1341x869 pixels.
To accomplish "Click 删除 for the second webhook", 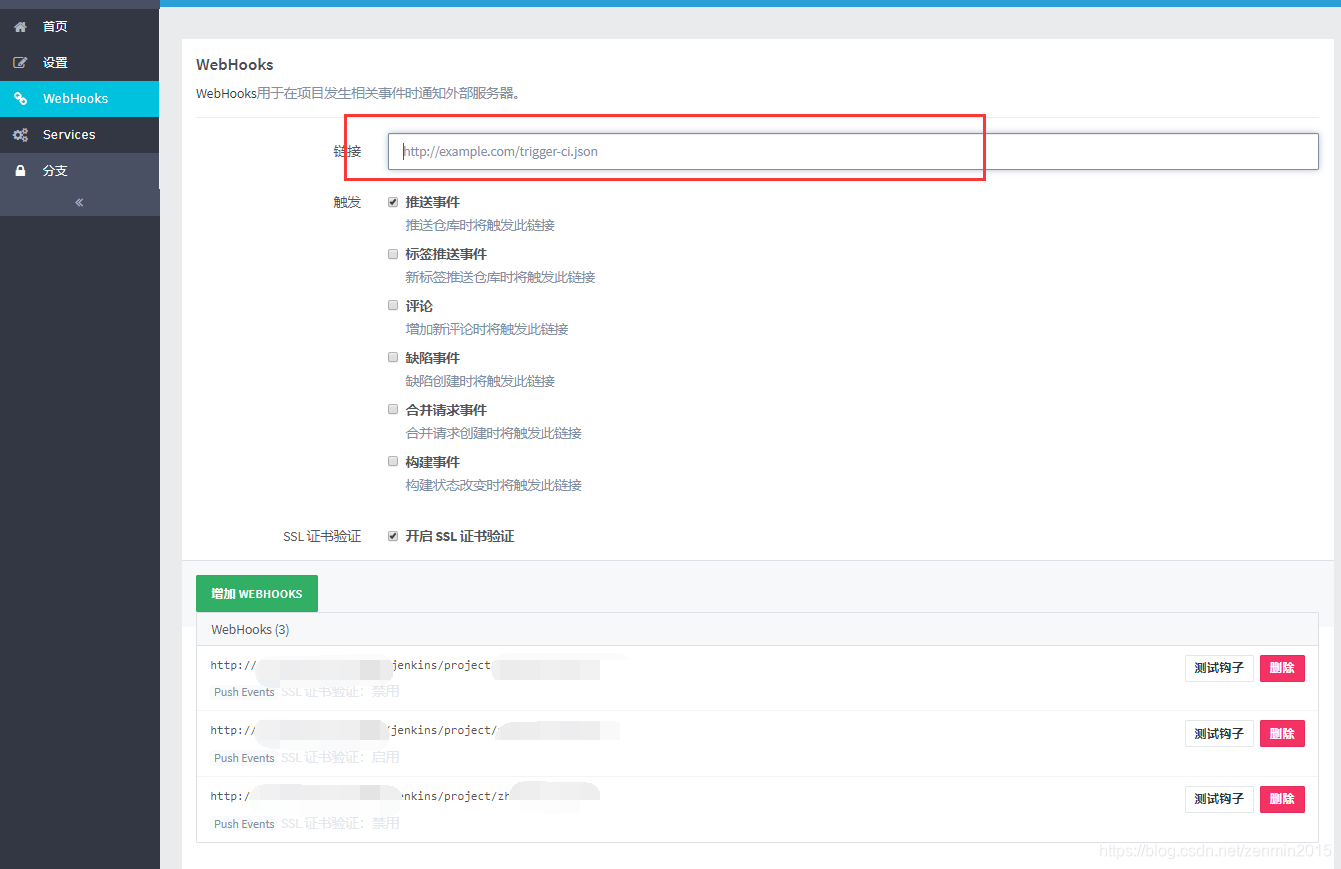I will 1282,734.
